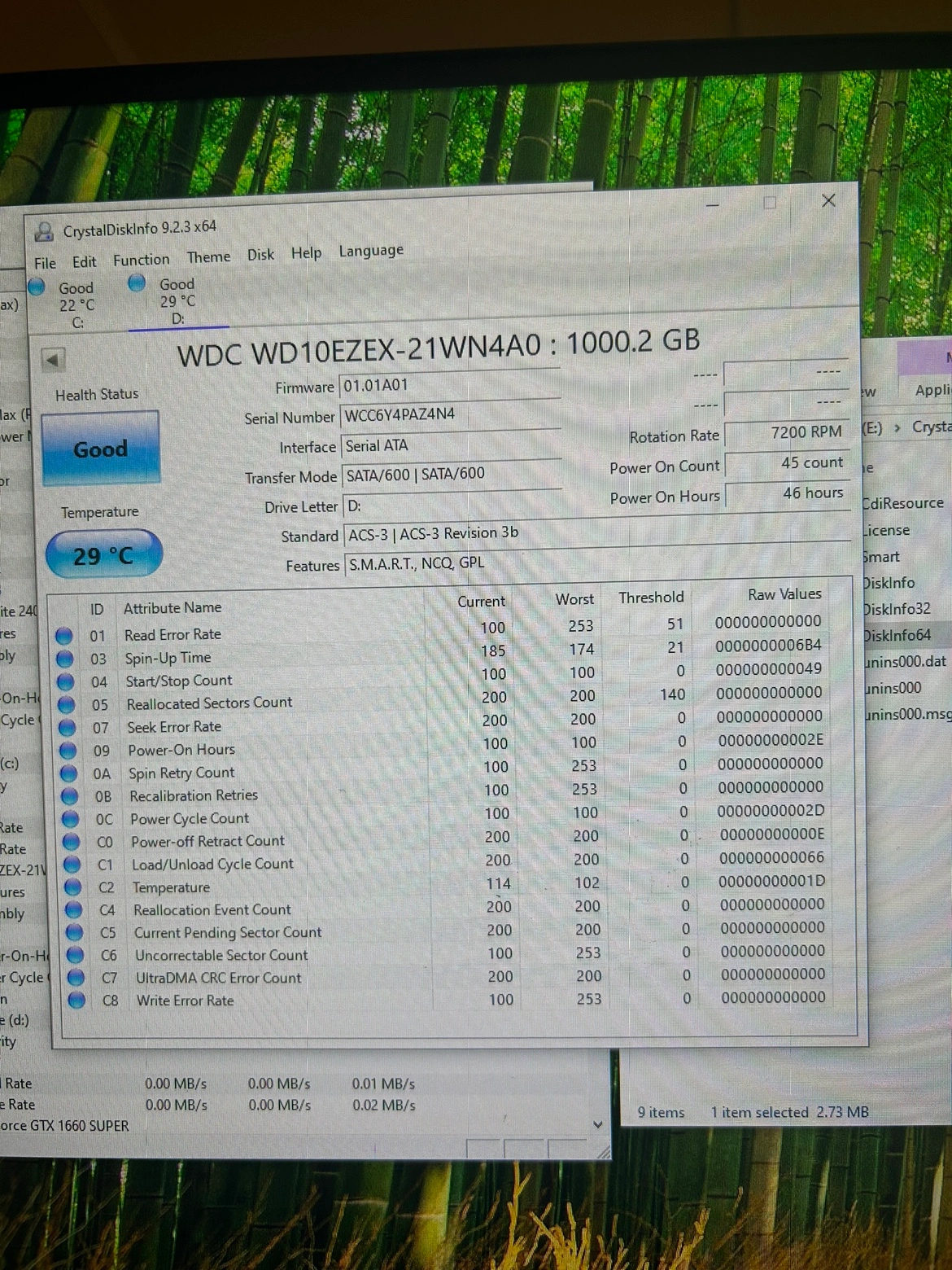
Task: Click the breadcrumb chevron after (E:) in Explorer
Action: point(897,428)
